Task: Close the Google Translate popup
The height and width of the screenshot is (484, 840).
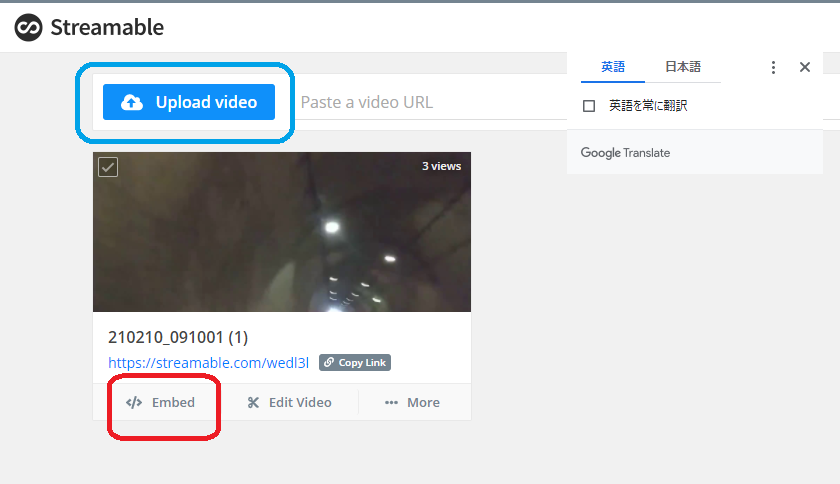Action: click(805, 67)
